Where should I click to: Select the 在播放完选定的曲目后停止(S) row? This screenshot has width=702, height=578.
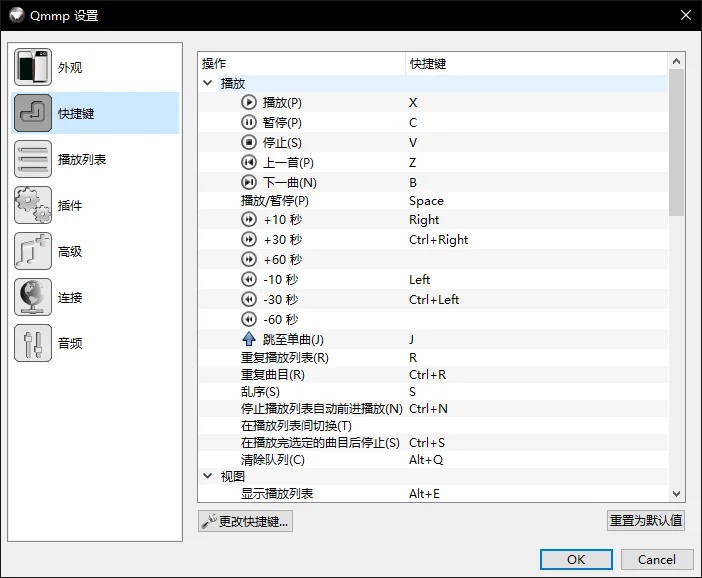point(433,443)
